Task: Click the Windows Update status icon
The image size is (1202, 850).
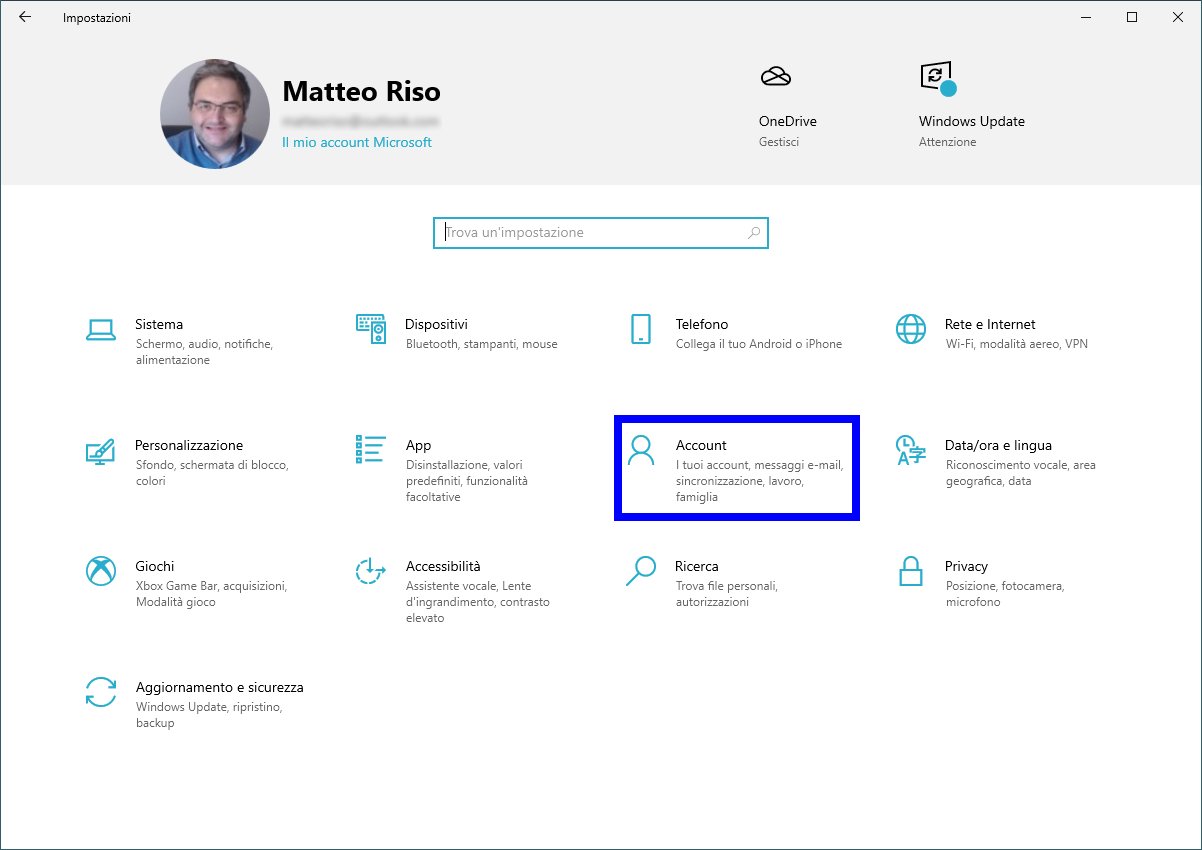Action: (937, 78)
